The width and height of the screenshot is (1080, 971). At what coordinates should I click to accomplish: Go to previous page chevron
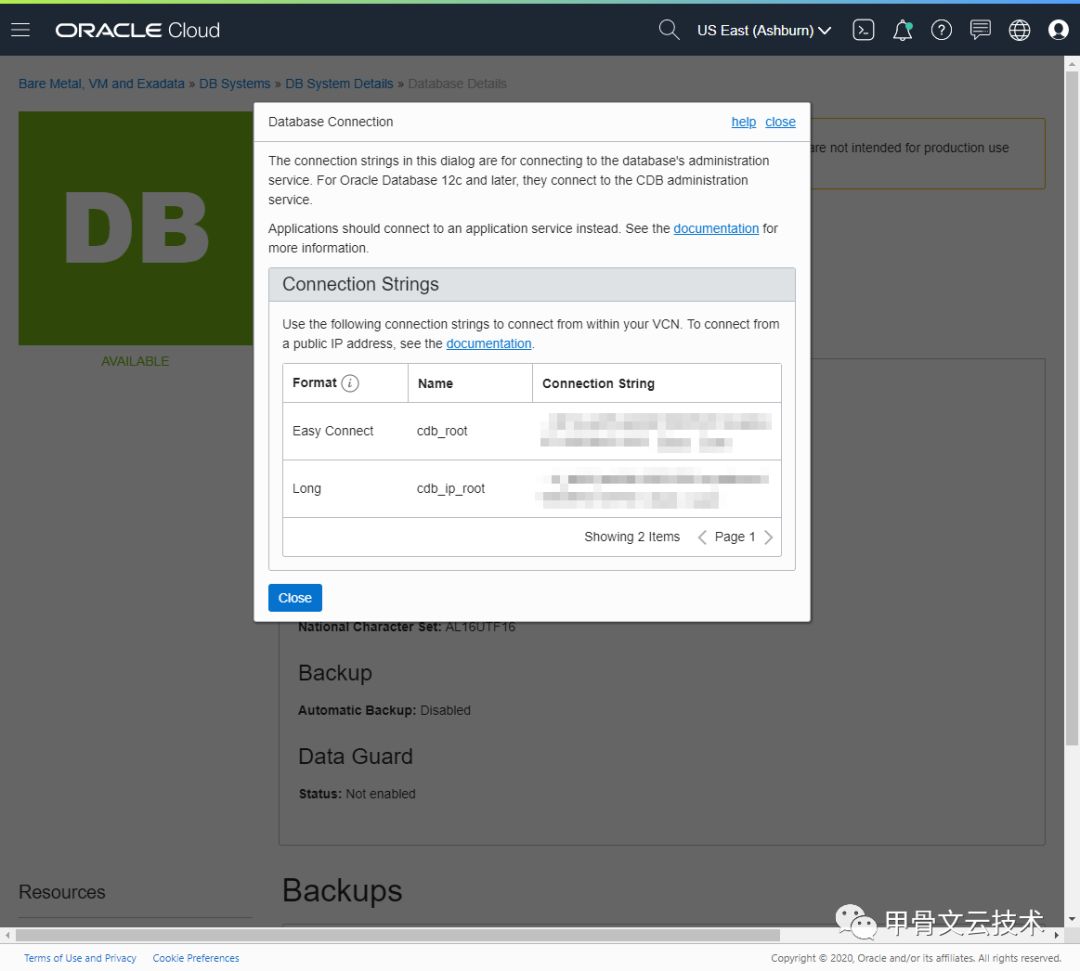click(702, 537)
